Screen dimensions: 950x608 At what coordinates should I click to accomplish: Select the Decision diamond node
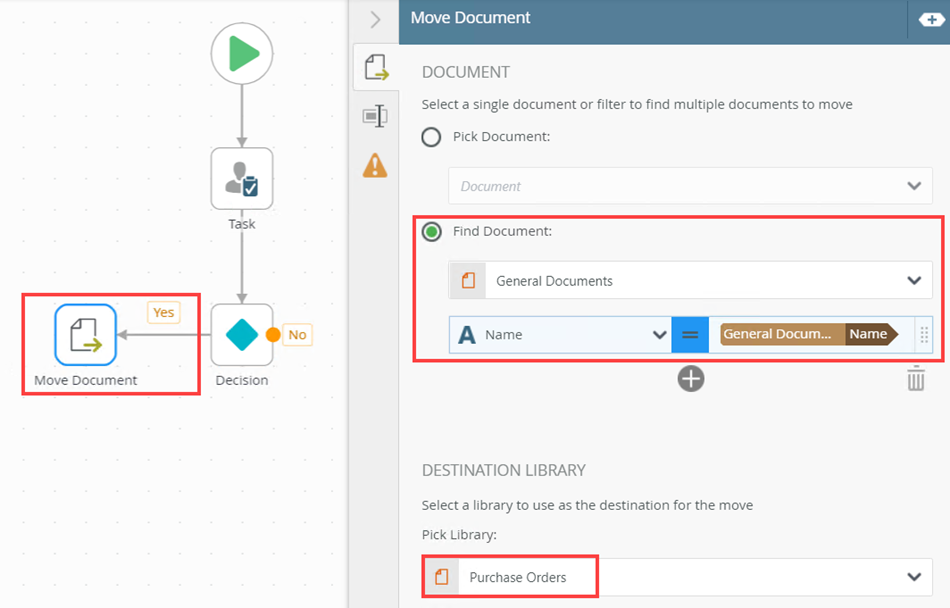click(242, 335)
